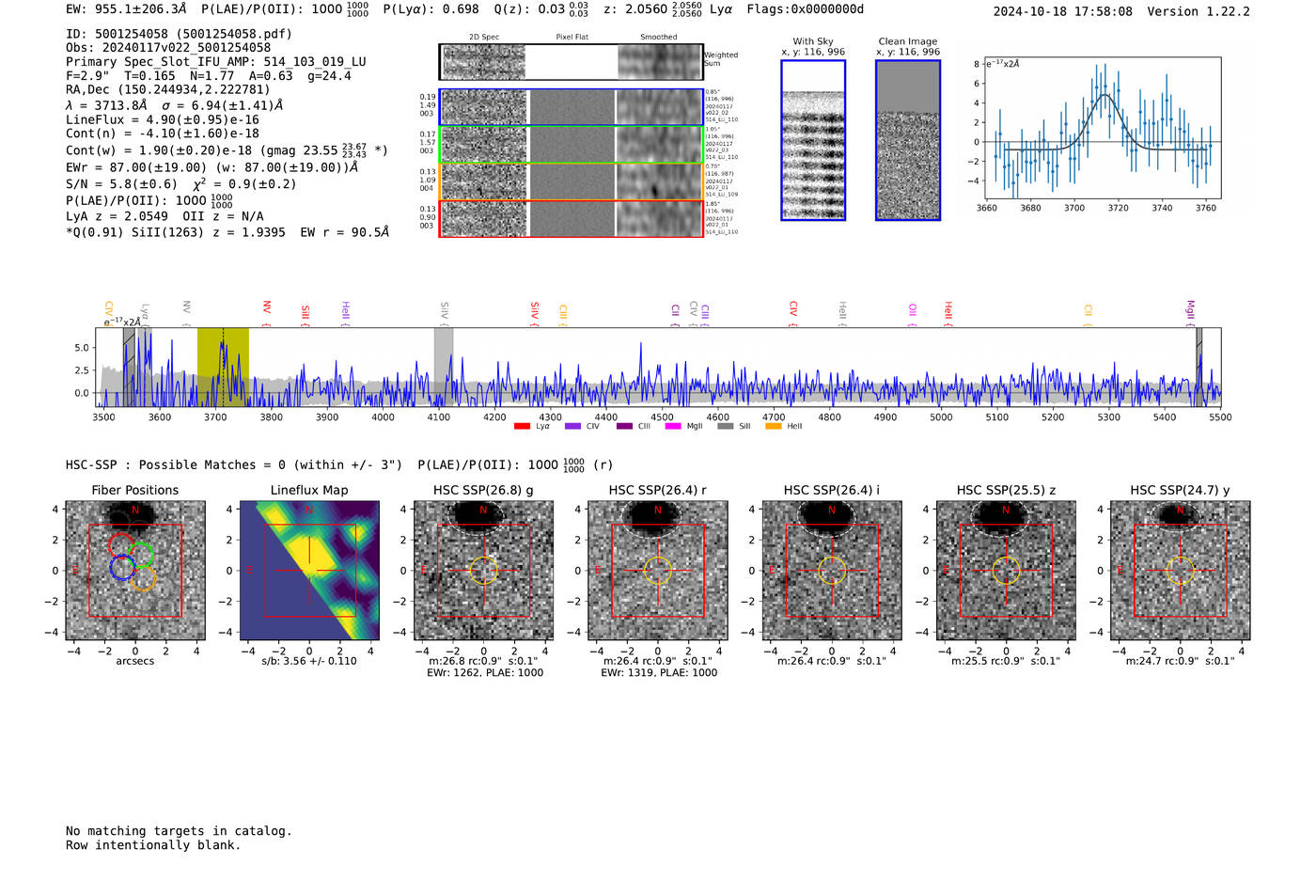Open the Lineflux Map image

[x=309, y=571]
